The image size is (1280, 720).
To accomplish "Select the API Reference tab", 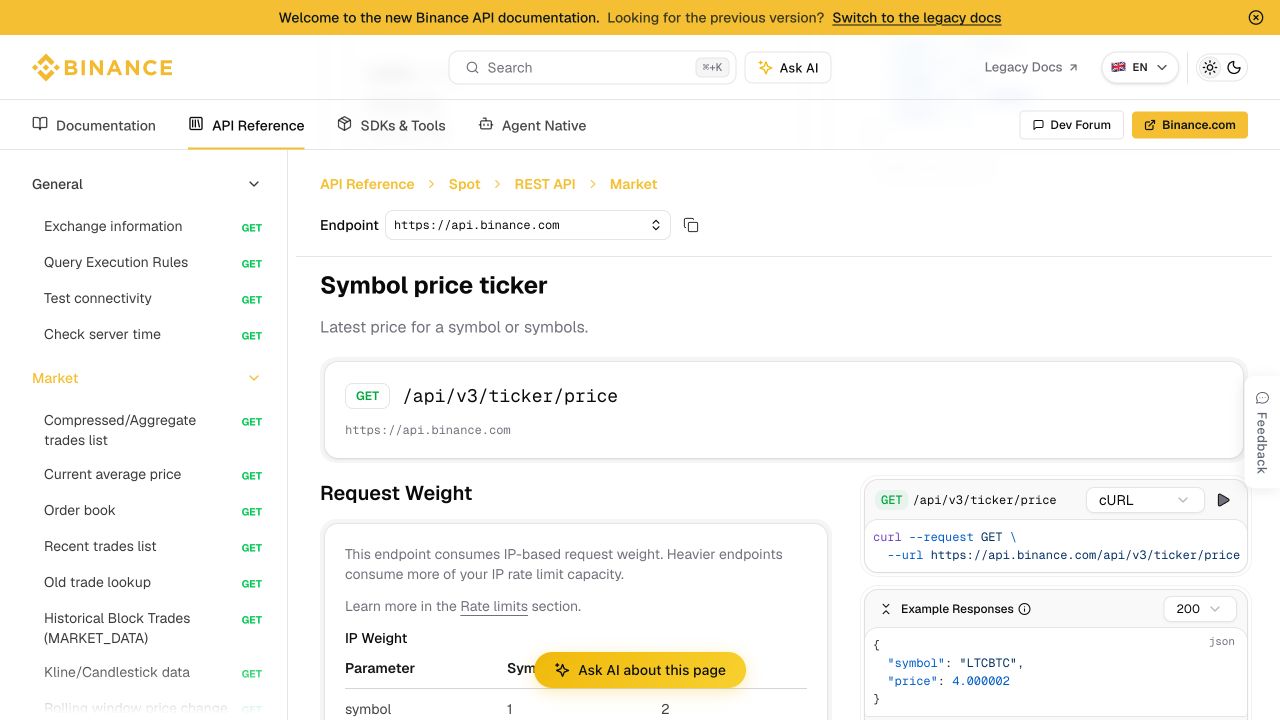I will tap(246, 125).
